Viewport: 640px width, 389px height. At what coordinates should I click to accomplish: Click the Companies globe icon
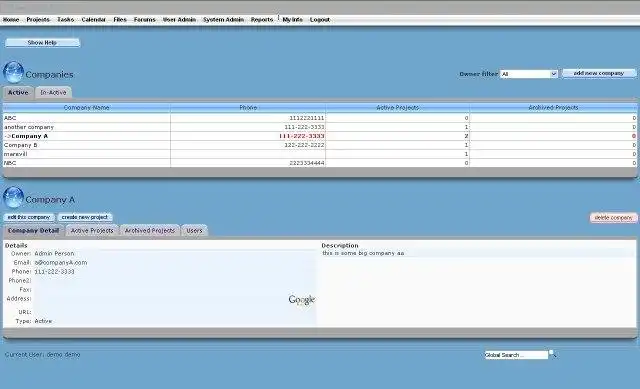click(13, 72)
